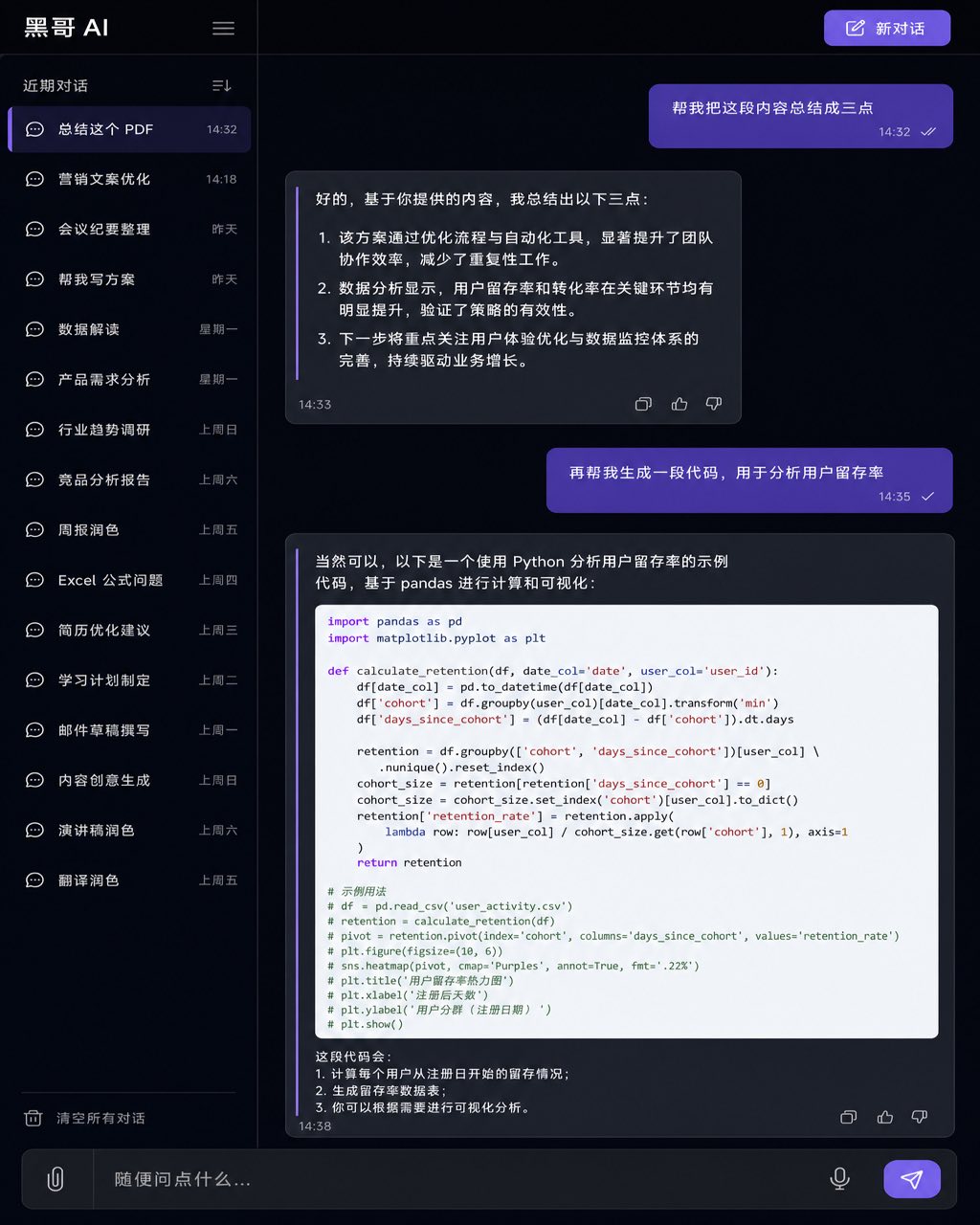
Task: Open the 总结这个 PDF conversation
Action: 129,129
